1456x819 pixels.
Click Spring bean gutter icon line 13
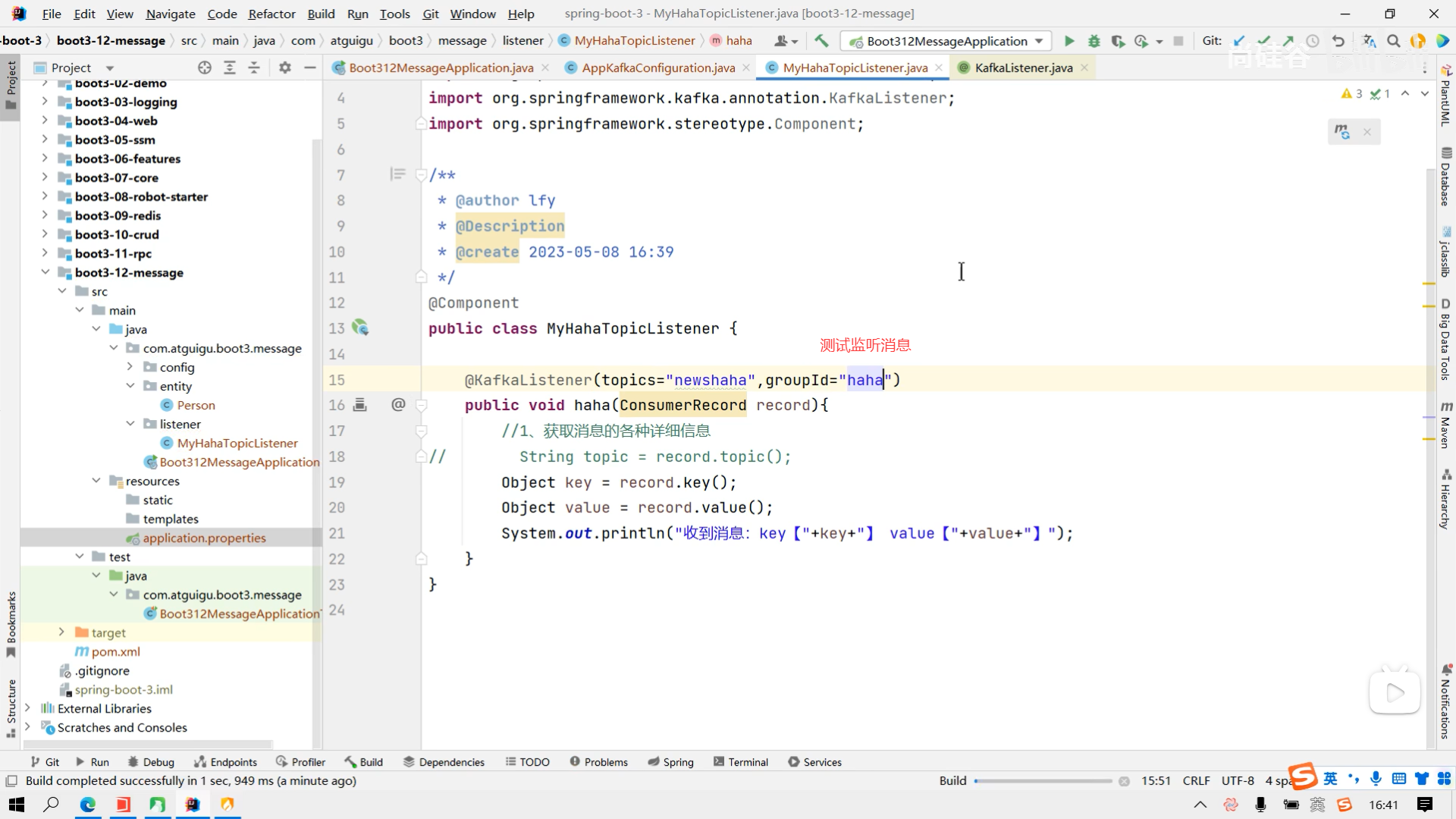click(360, 328)
